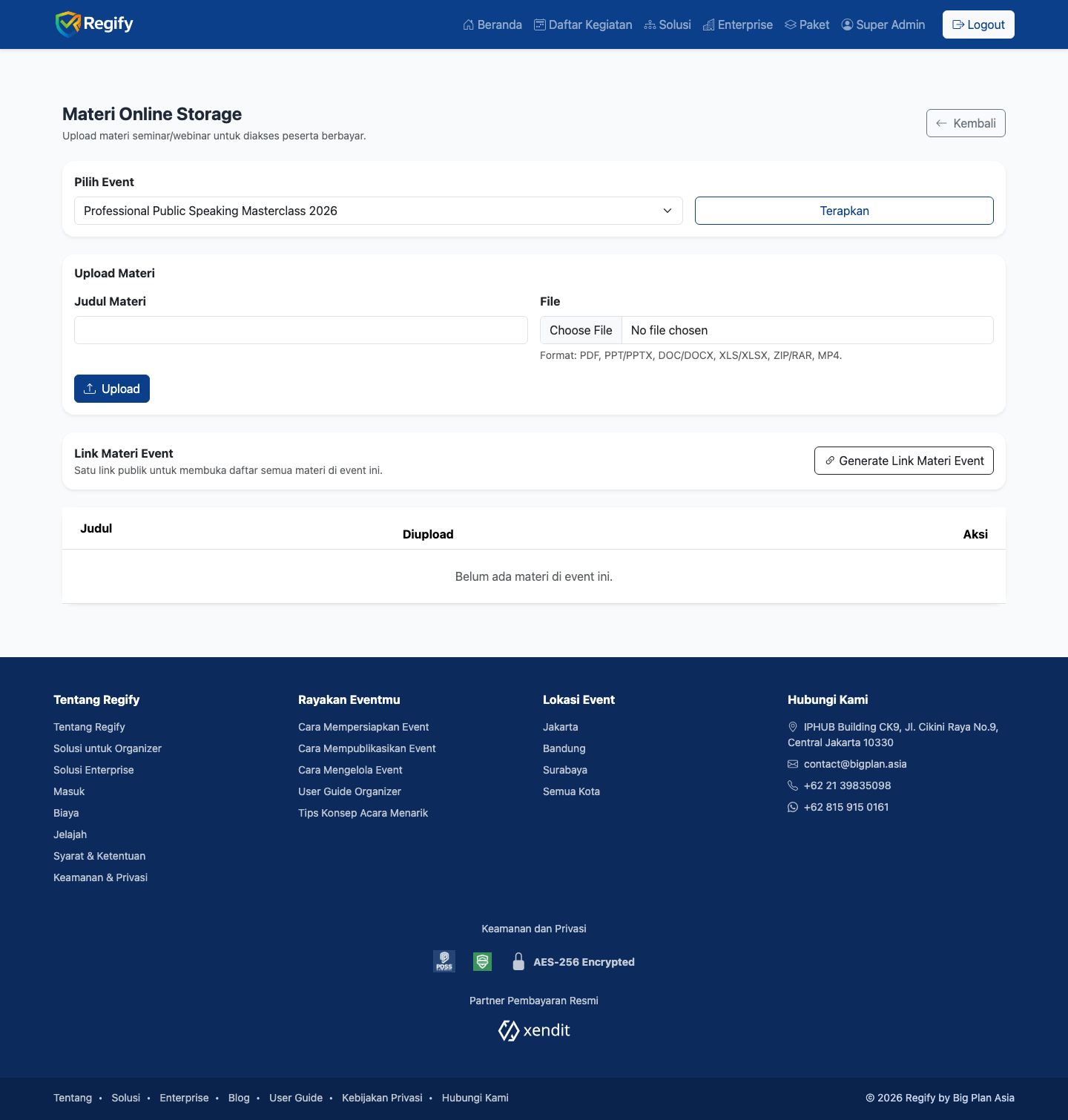Click the Aksi column header
The image size is (1068, 1120).
pyautogui.click(x=975, y=534)
